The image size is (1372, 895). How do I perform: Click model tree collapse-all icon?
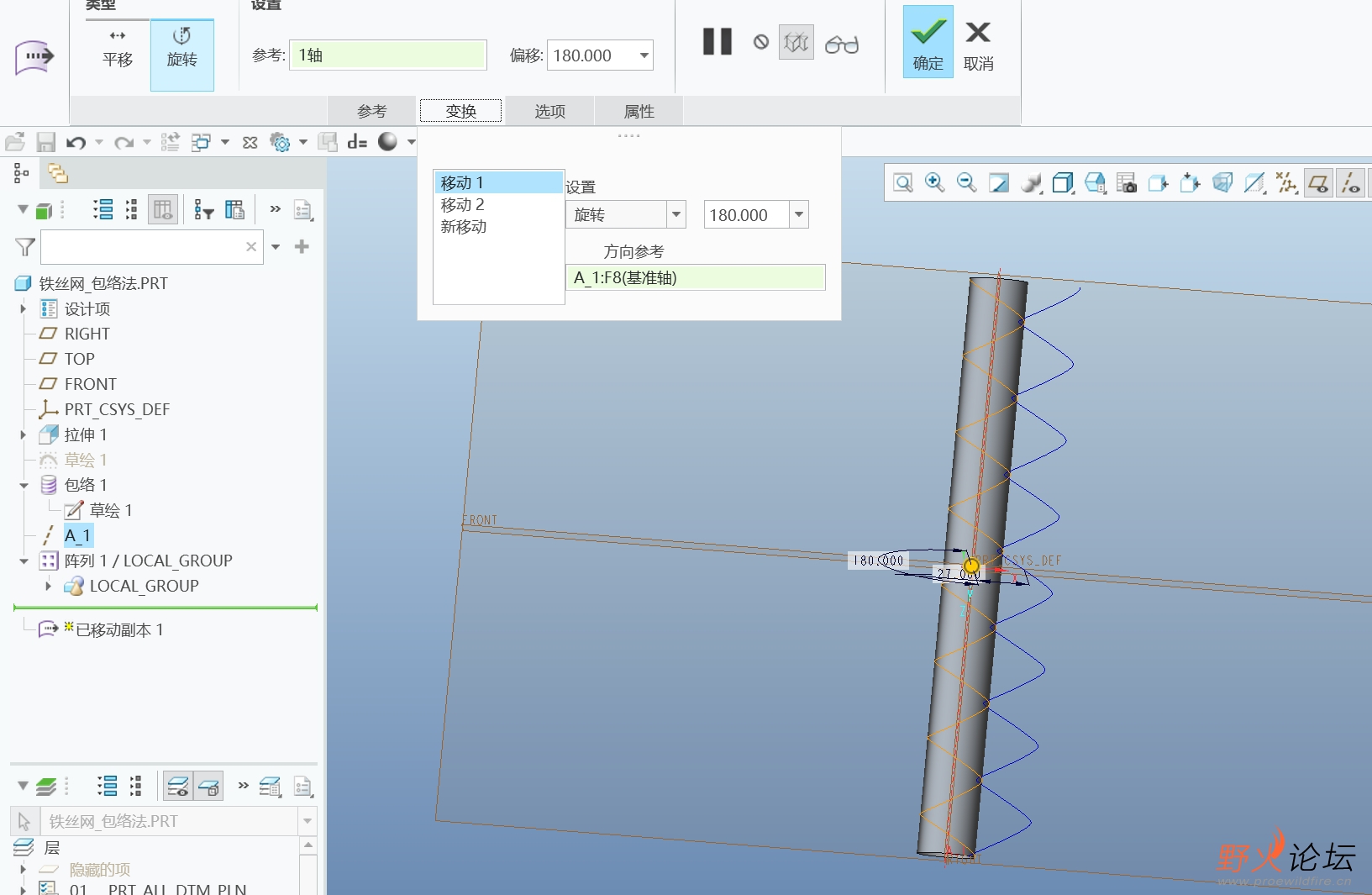131,209
